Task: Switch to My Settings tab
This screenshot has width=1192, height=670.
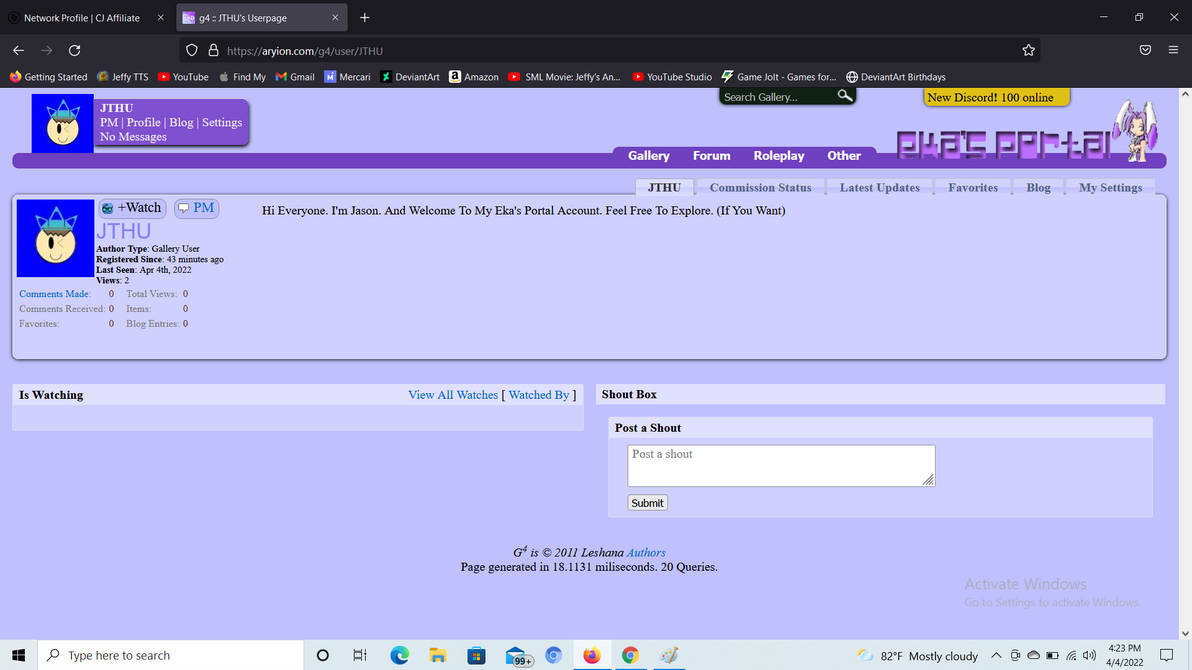Action: (x=1111, y=187)
